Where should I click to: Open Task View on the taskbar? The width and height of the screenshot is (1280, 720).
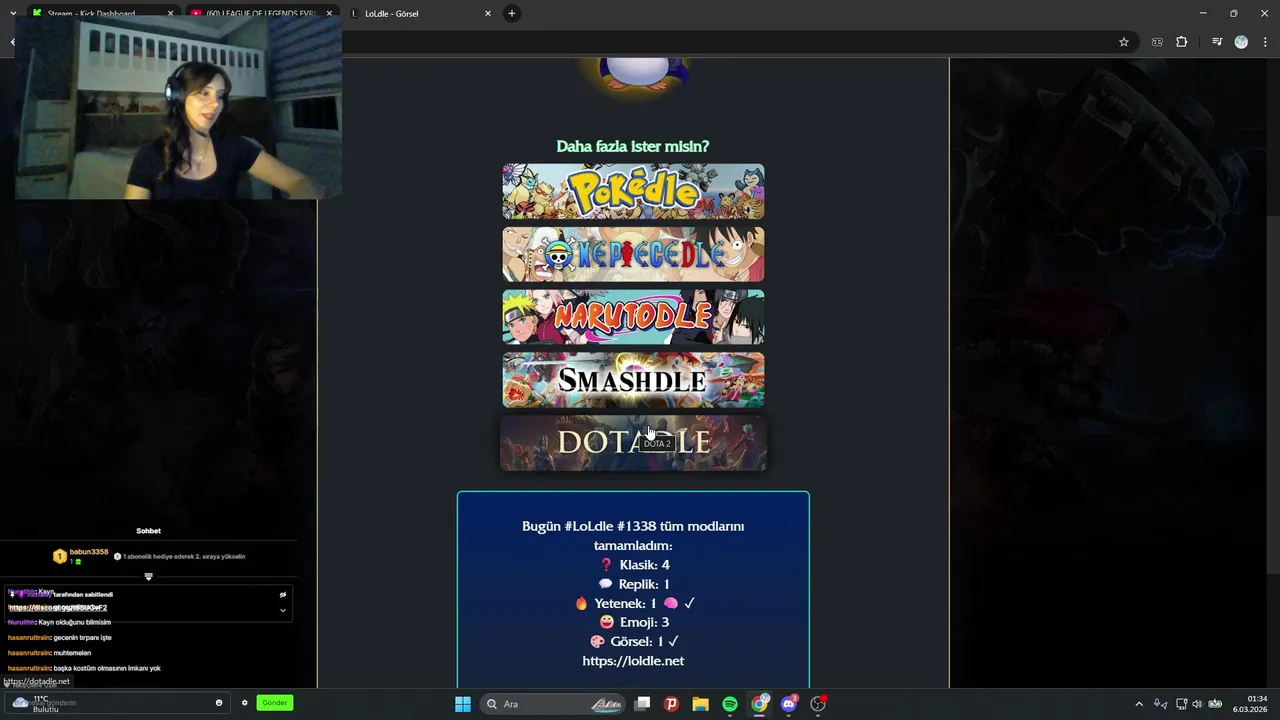click(x=643, y=704)
